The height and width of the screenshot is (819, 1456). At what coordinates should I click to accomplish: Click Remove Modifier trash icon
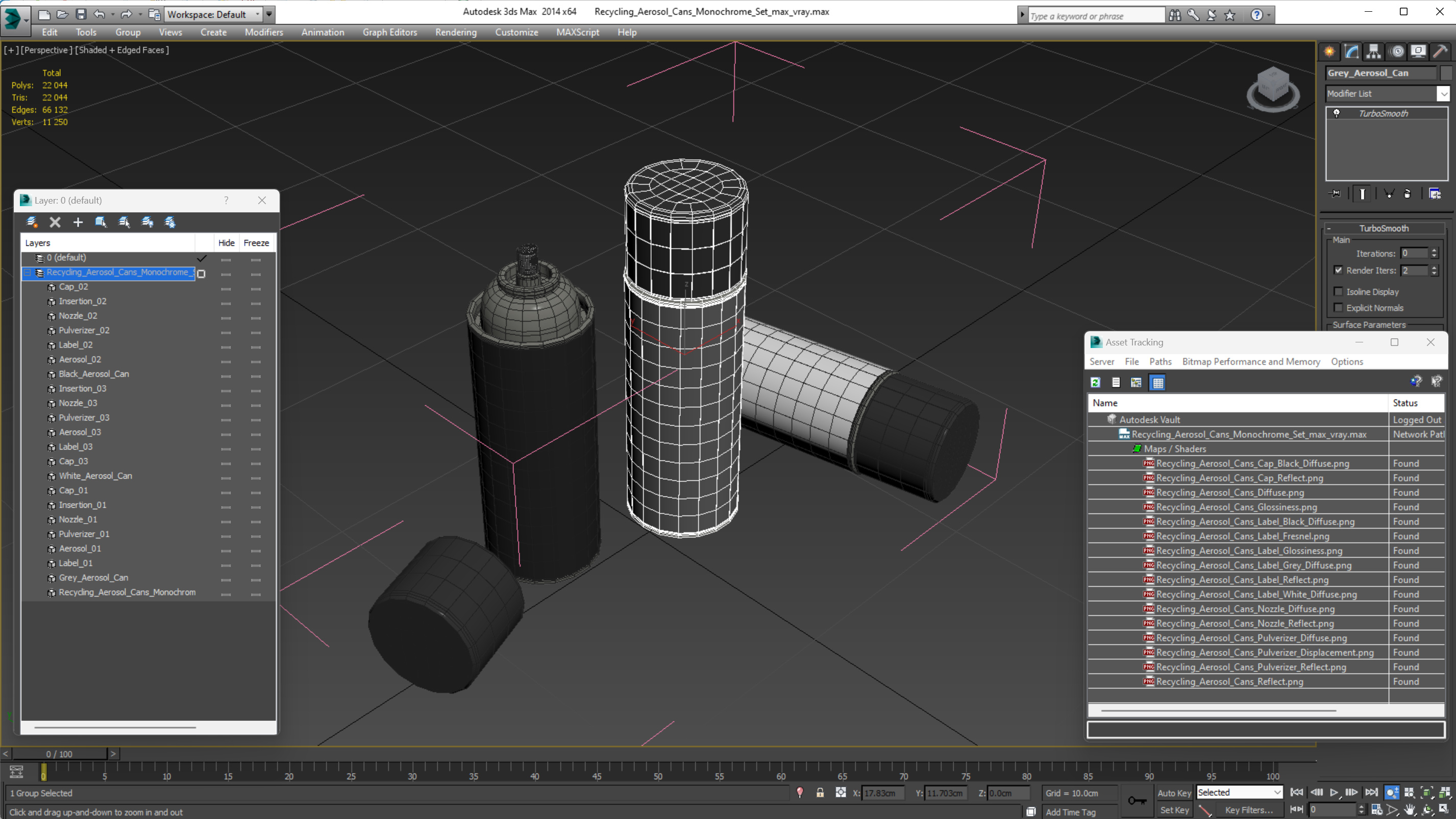[x=1408, y=194]
